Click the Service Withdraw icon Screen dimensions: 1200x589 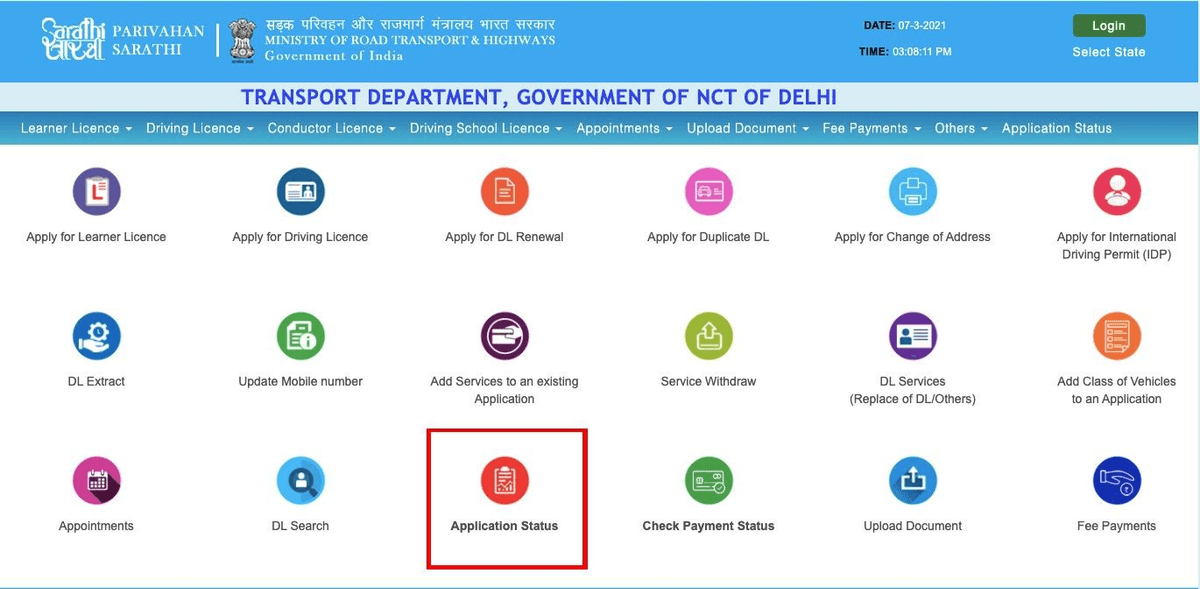click(708, 335)
